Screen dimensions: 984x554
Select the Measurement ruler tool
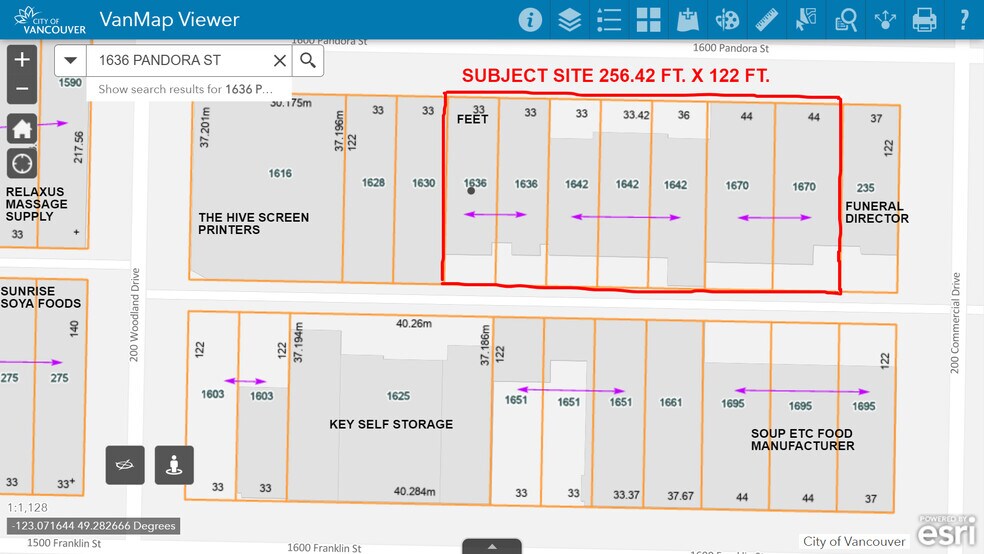coord(766,19)
